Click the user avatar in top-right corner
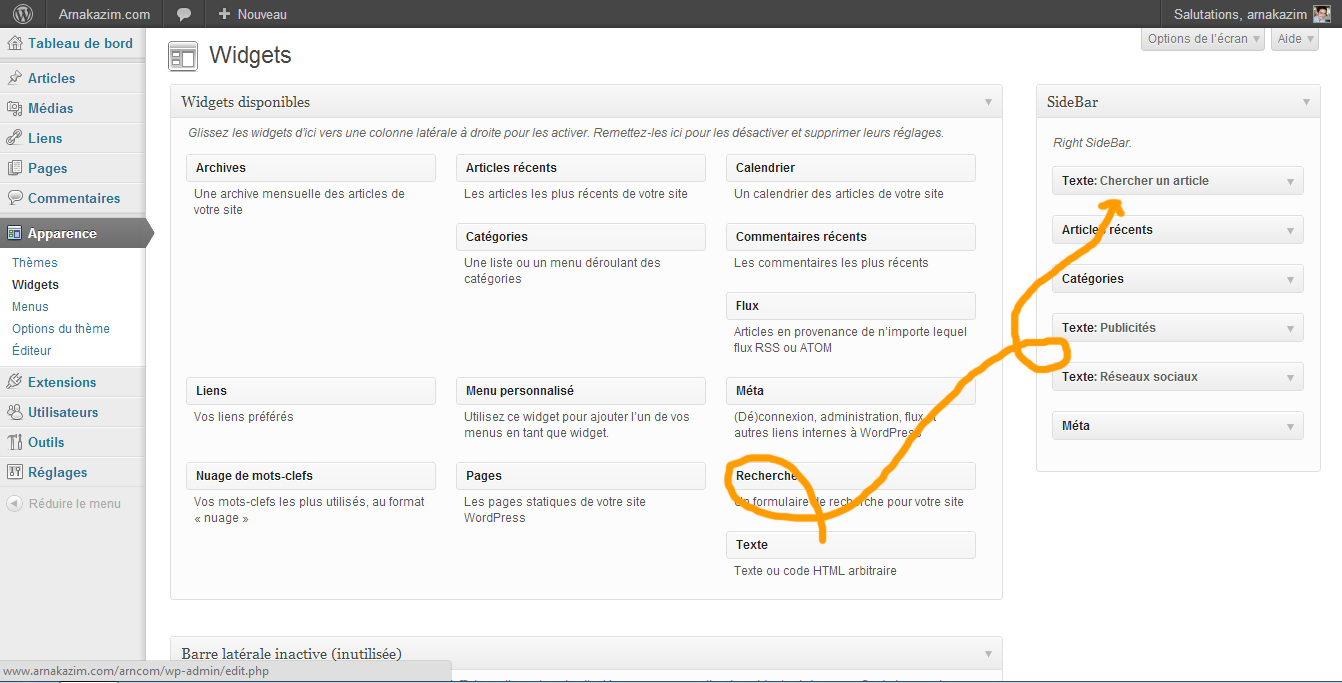The width and height of the screenshot is (1342, 683). (1321, 14)
